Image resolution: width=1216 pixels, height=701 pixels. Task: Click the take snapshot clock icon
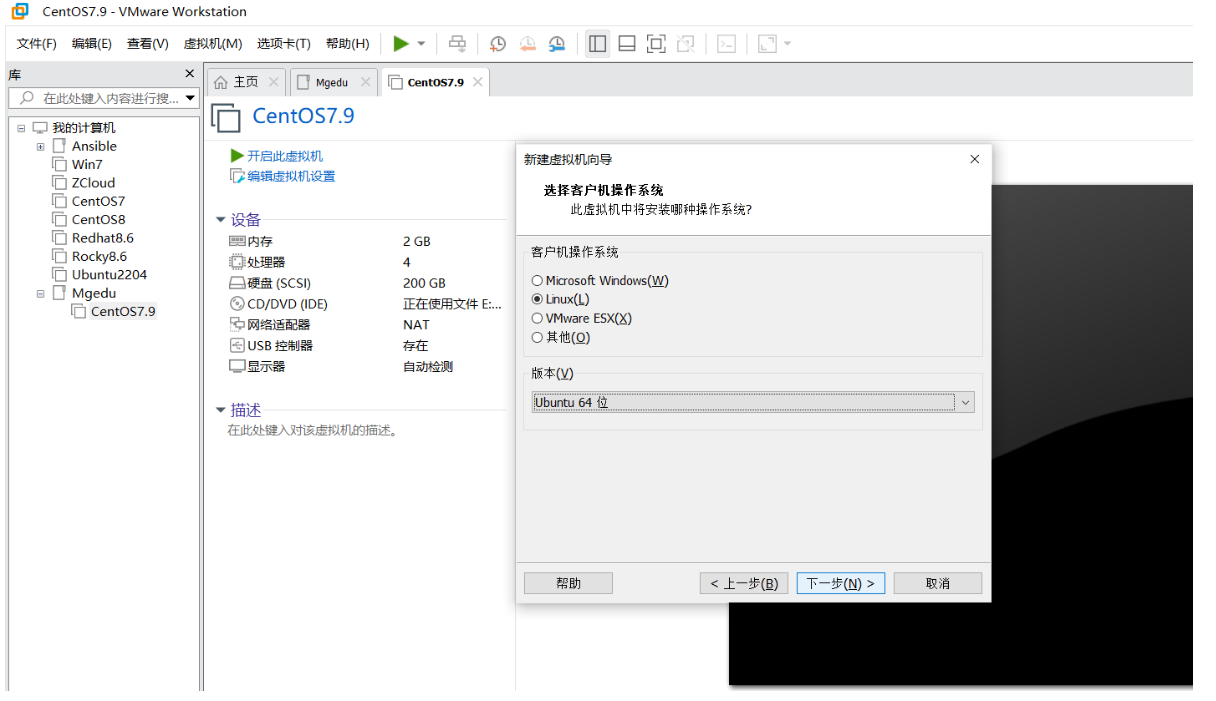coord(497,43)
